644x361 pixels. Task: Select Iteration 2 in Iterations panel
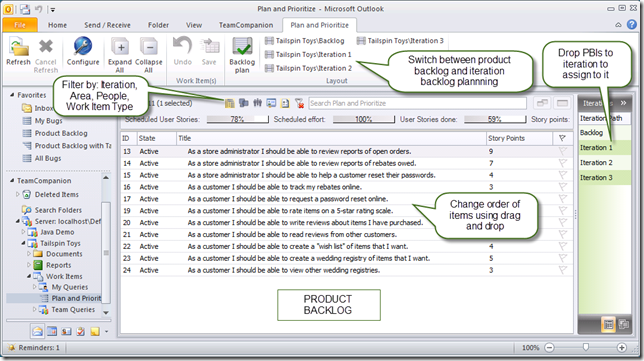coord(605,163)
